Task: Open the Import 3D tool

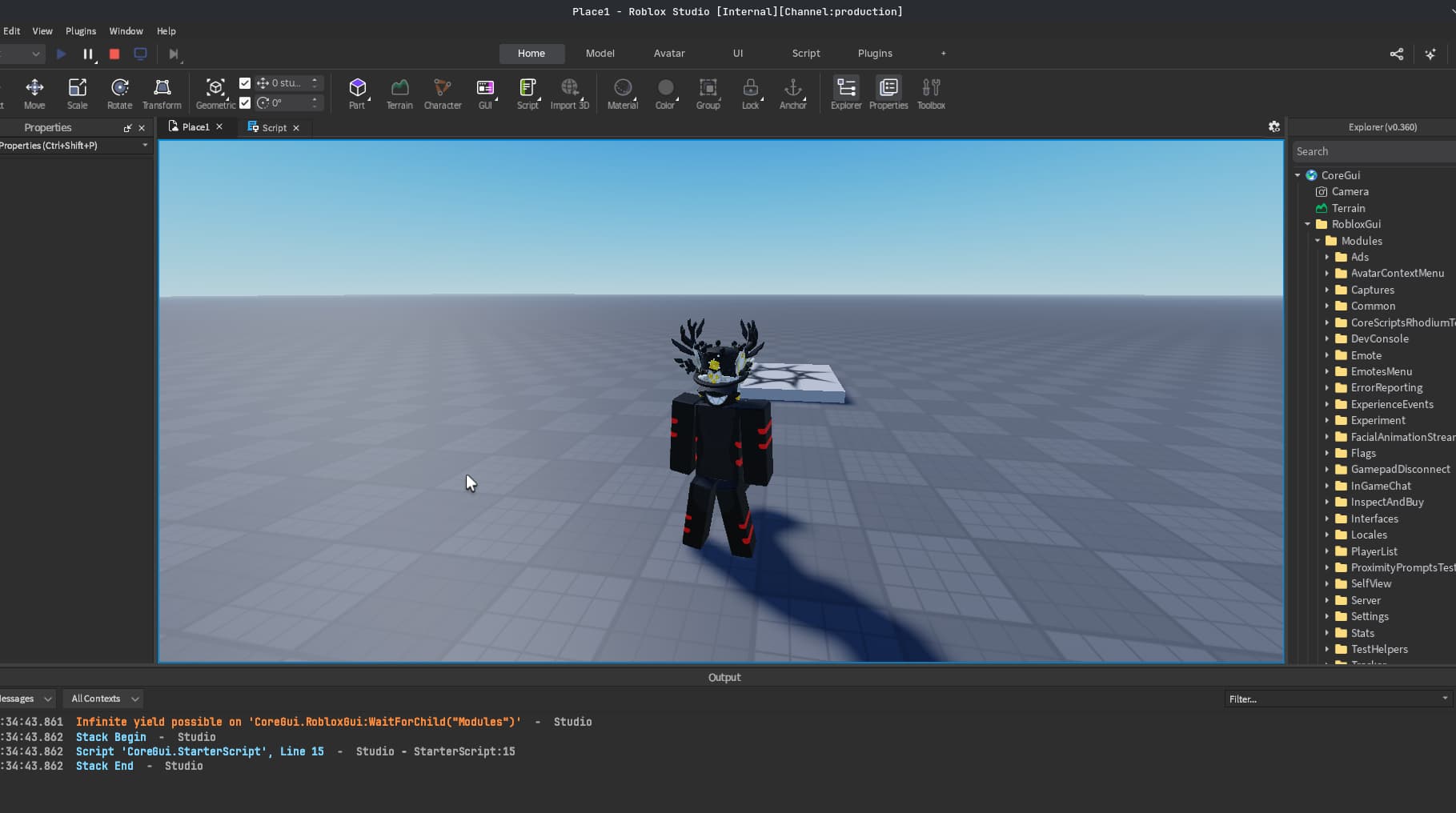Action: click(569, 93)
